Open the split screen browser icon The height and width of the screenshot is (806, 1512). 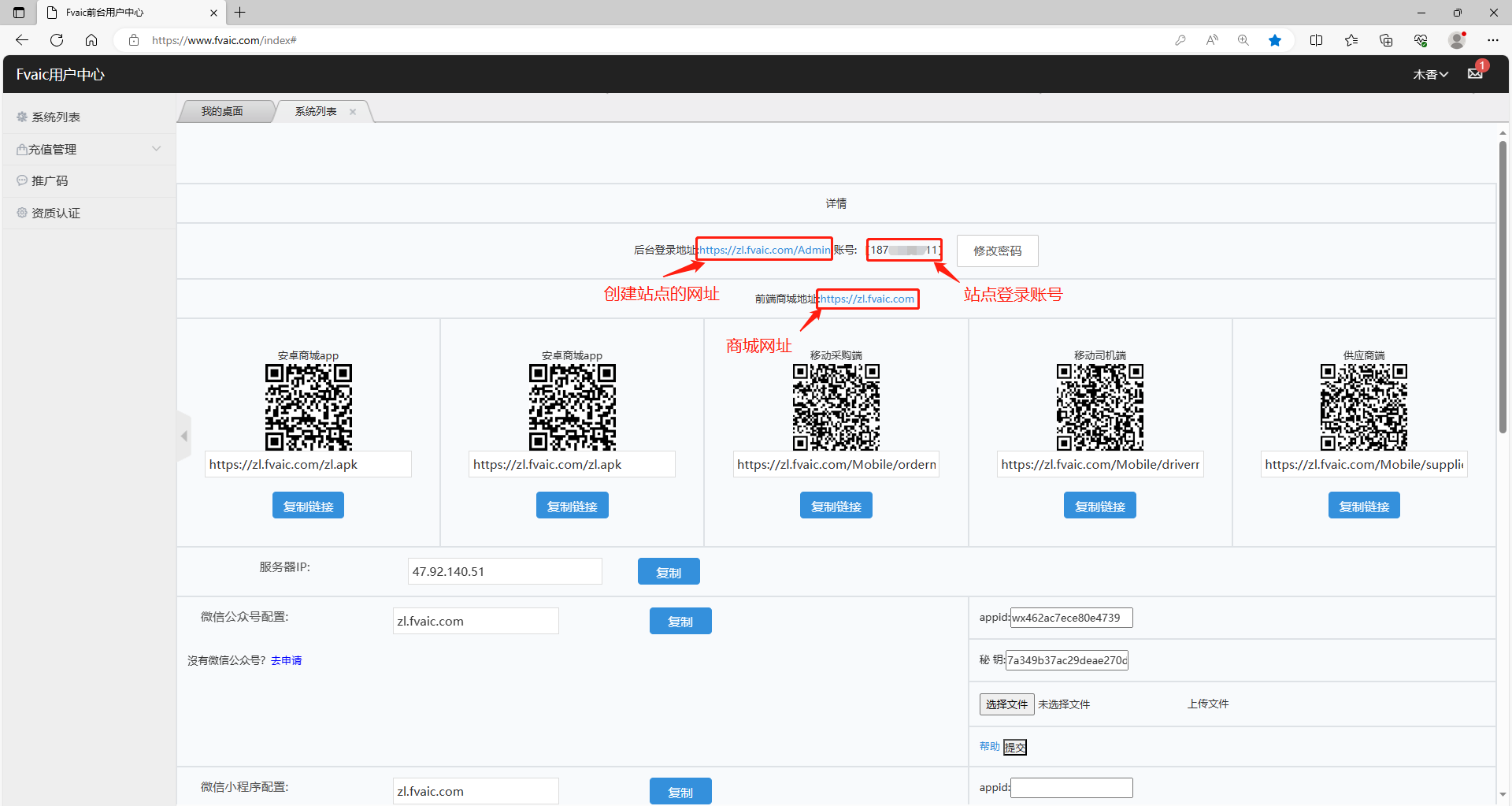(1316, 40)
